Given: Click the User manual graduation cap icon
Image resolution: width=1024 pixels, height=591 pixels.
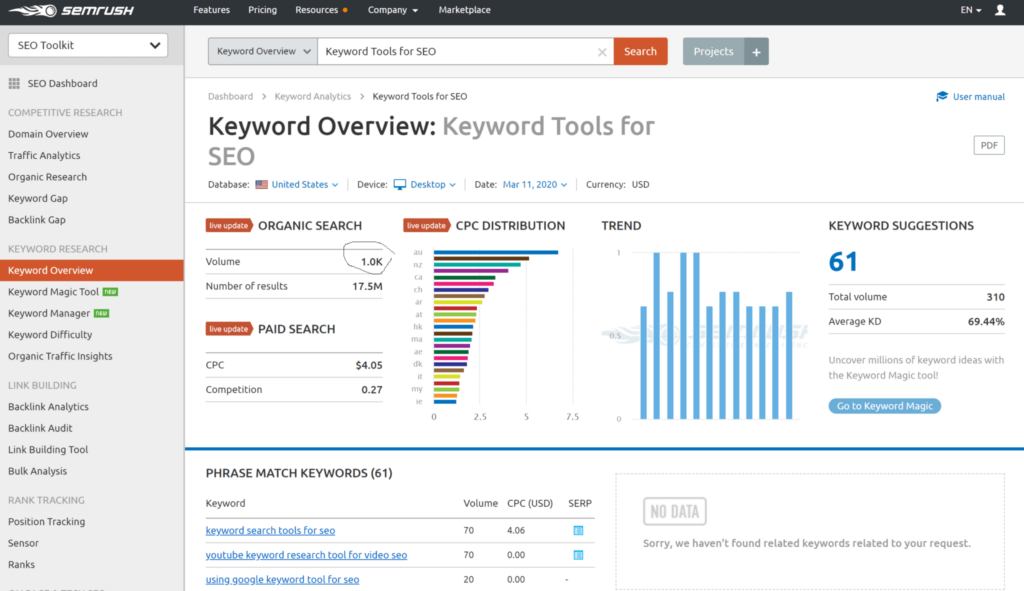Looking at the screenshot, I should point(942,97).
